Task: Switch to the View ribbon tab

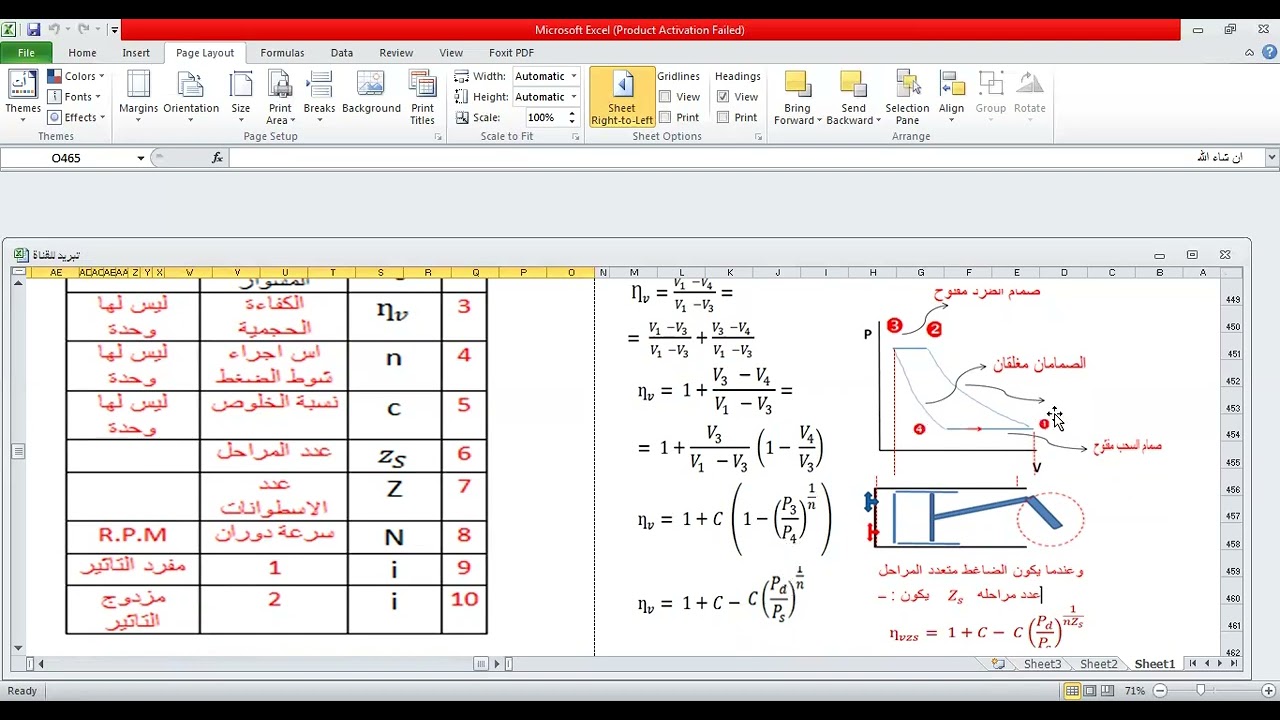Action: (x=451, y=53)
